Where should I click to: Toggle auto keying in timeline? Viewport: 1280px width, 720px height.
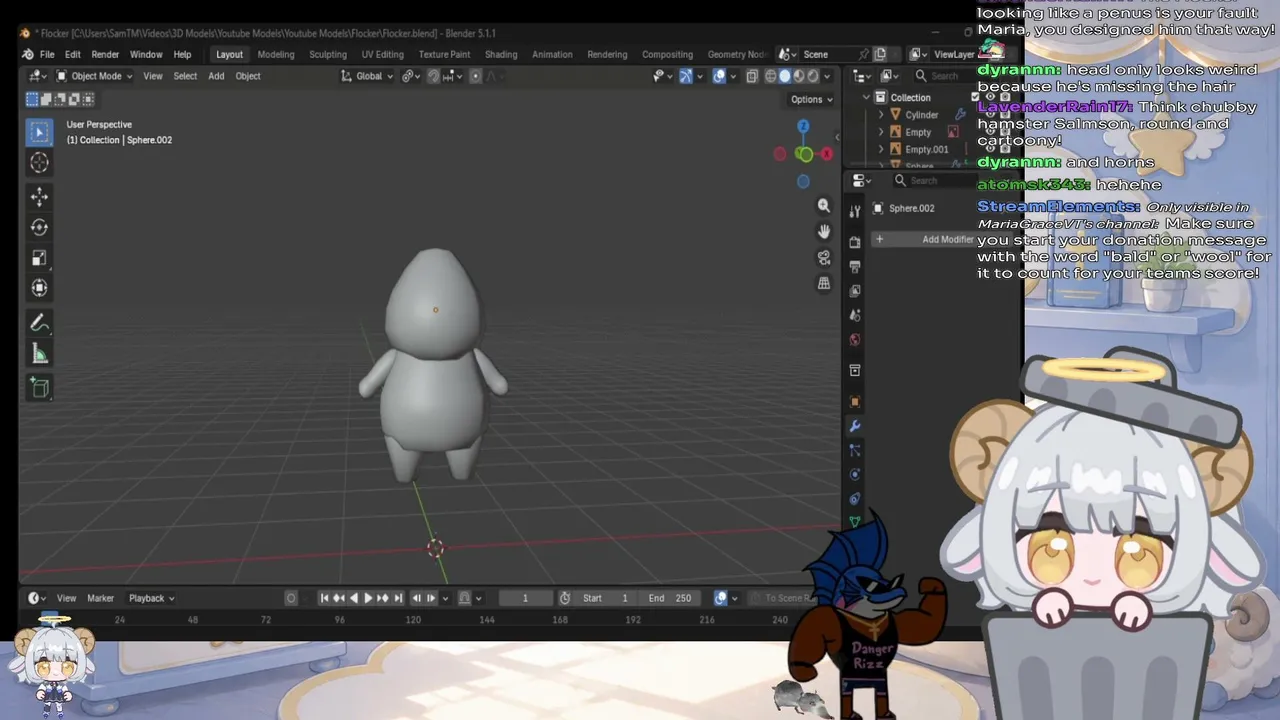tap(291, 598)
